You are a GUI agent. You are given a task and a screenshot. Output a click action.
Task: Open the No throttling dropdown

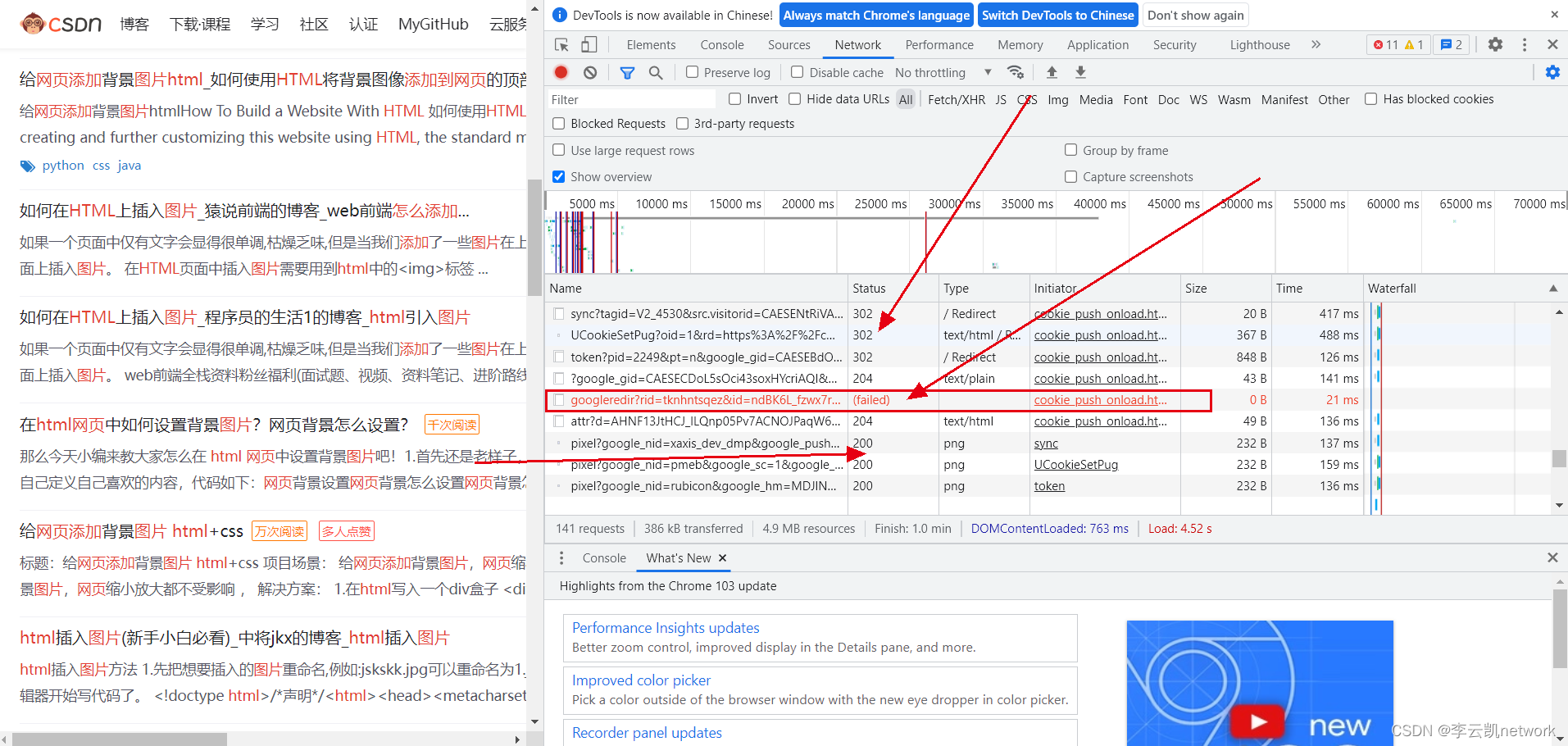coord(943,72)
